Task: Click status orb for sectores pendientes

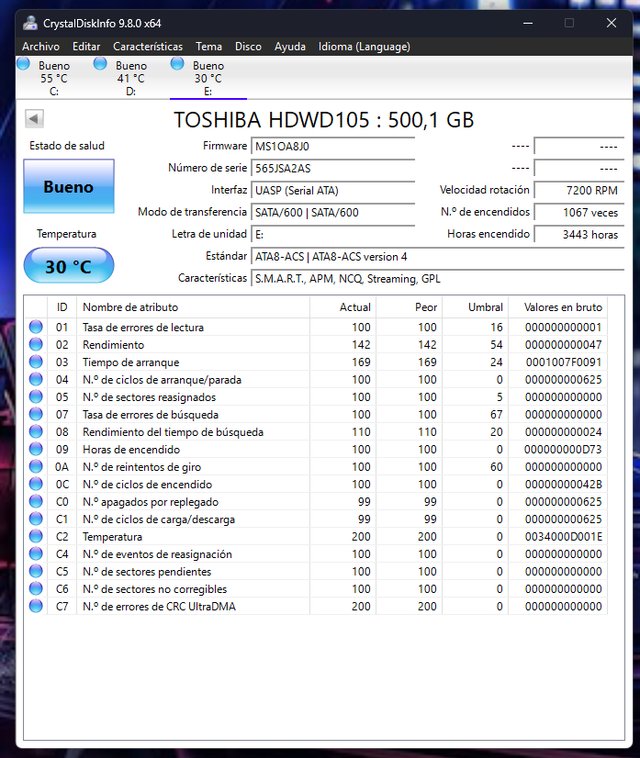Action: (36, 571)
